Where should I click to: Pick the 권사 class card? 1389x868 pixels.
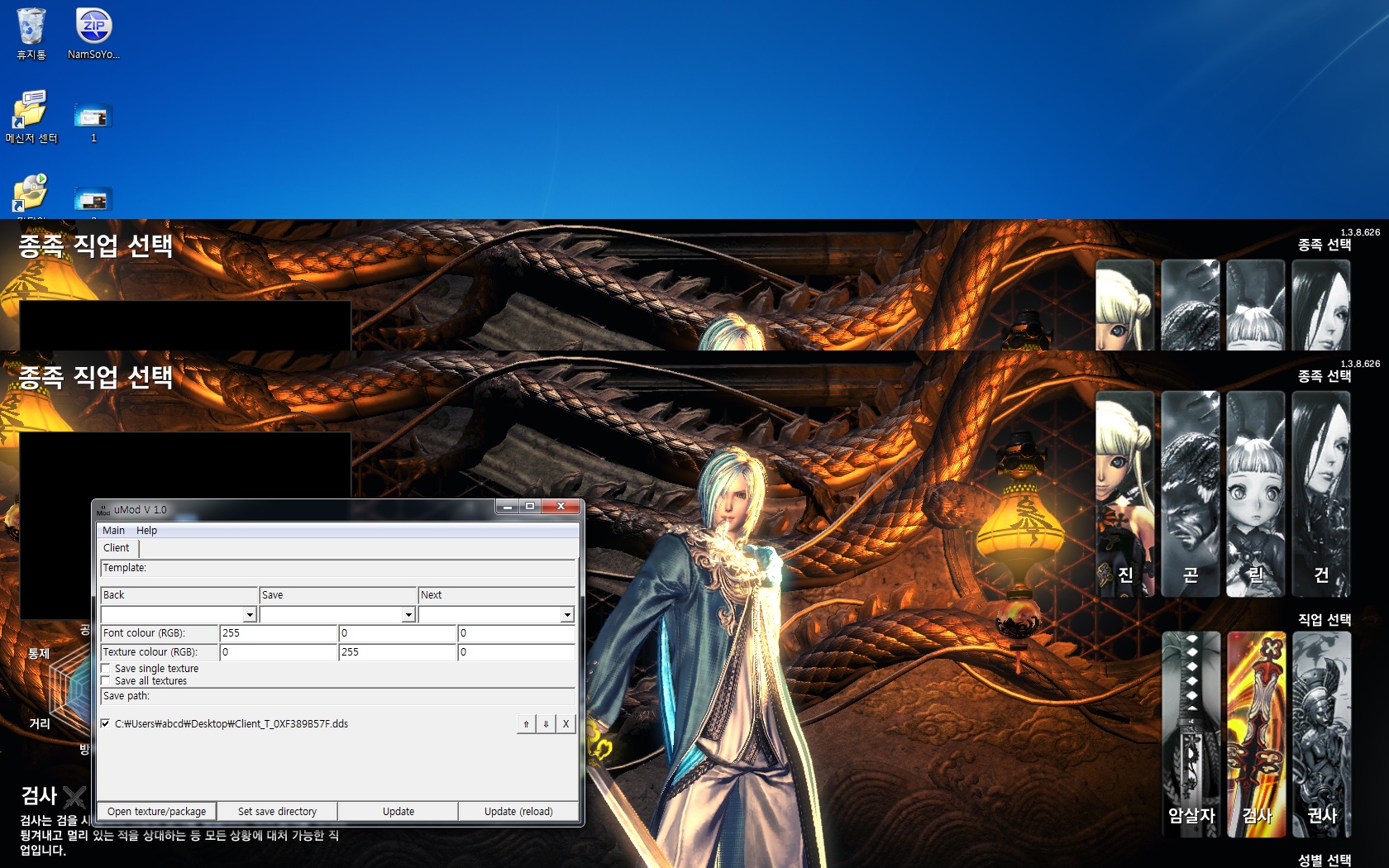1321,734
